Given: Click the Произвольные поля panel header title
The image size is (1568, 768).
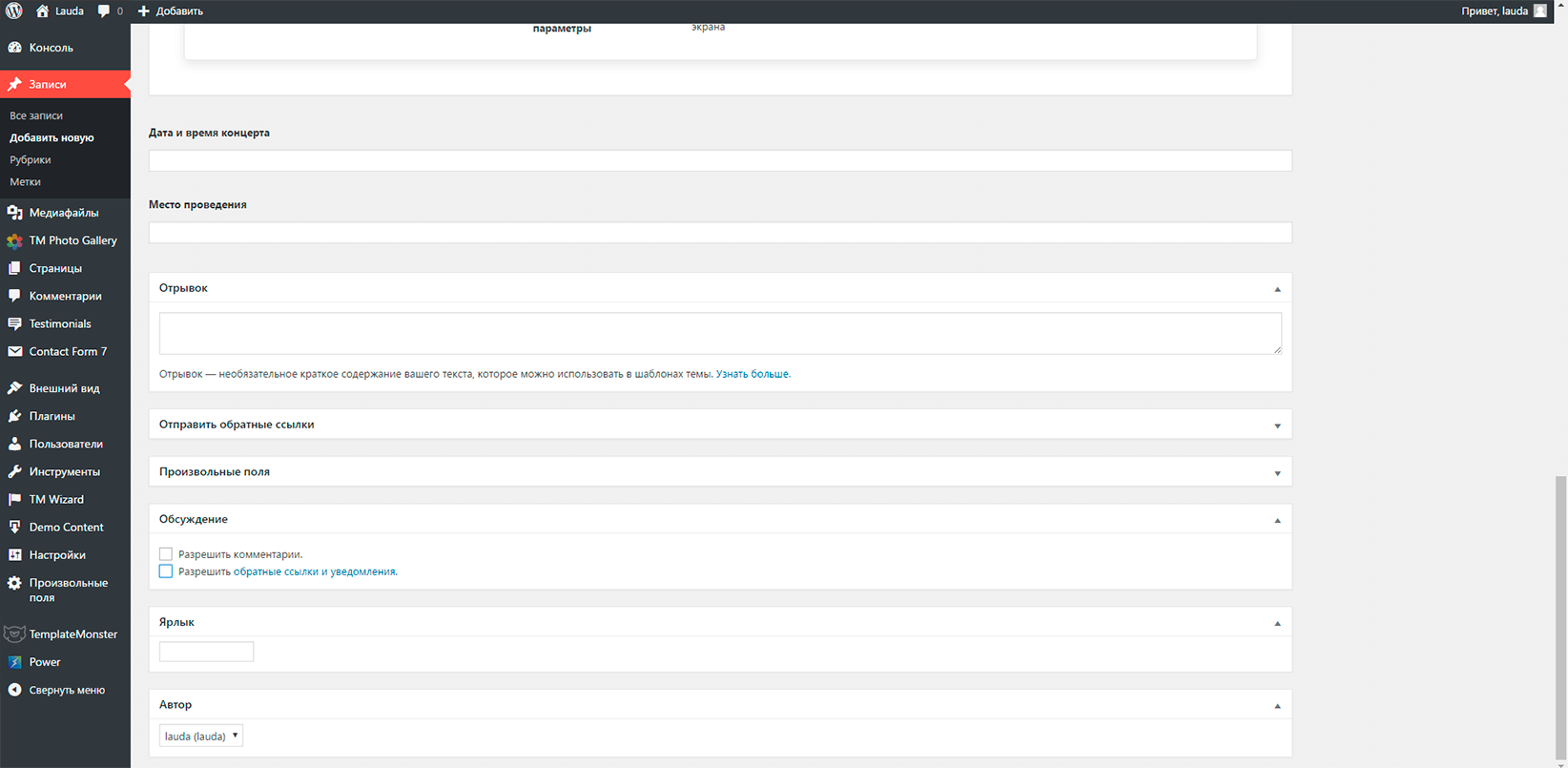Looking at the screenshot, I should coord(215,472).
